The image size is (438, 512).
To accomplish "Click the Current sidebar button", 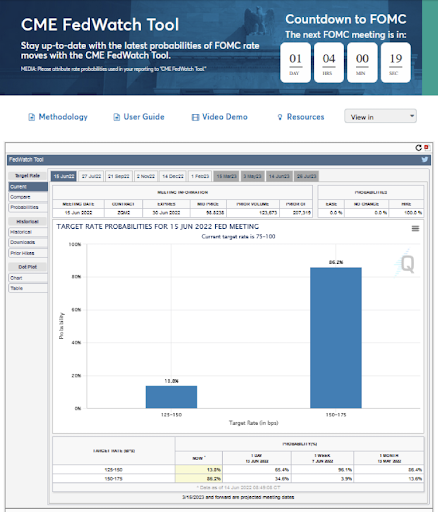I will click(28, 187).
